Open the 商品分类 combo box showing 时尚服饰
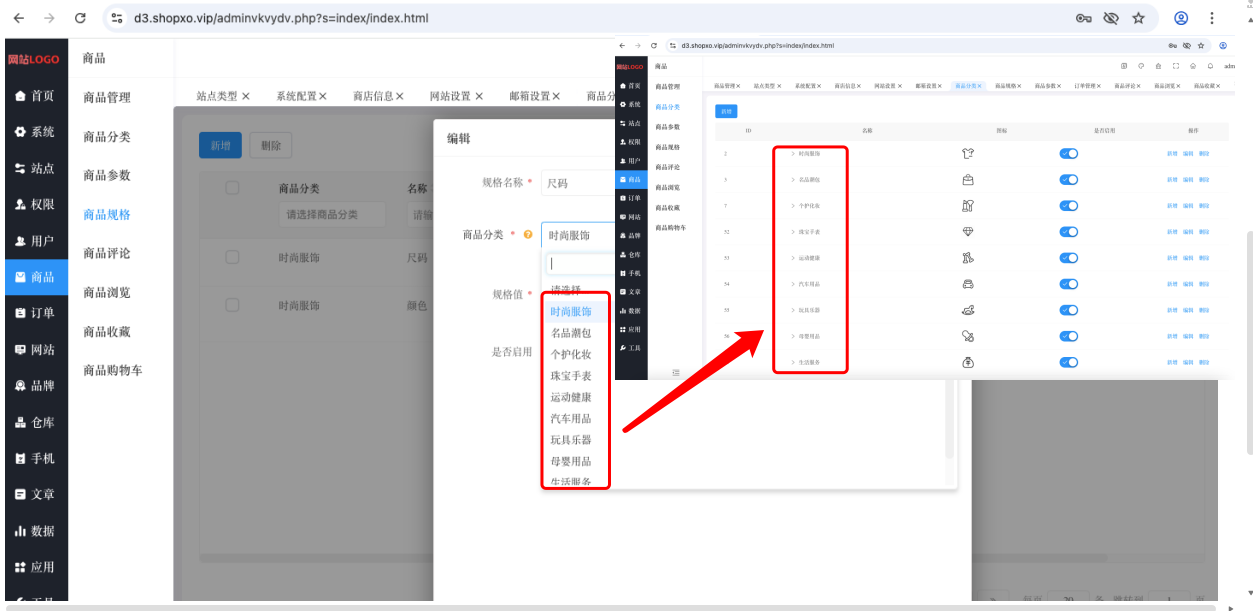Screen dimensions: 1253x611 tap(577, 235)
